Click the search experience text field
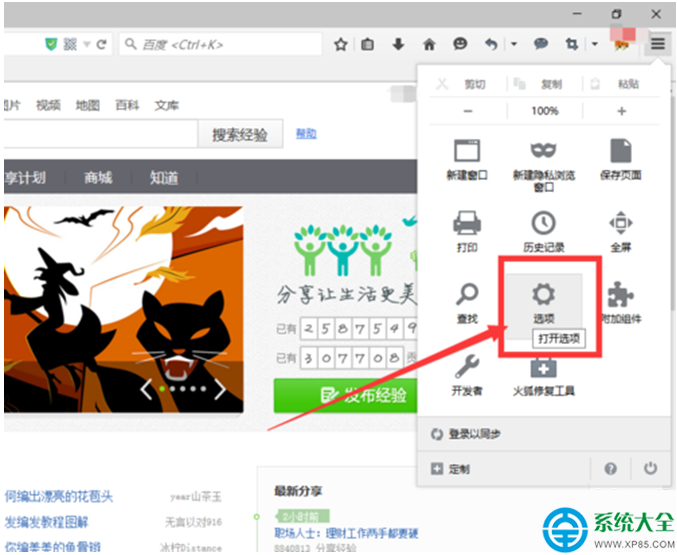The image size is (677, 555). (101, 134)
